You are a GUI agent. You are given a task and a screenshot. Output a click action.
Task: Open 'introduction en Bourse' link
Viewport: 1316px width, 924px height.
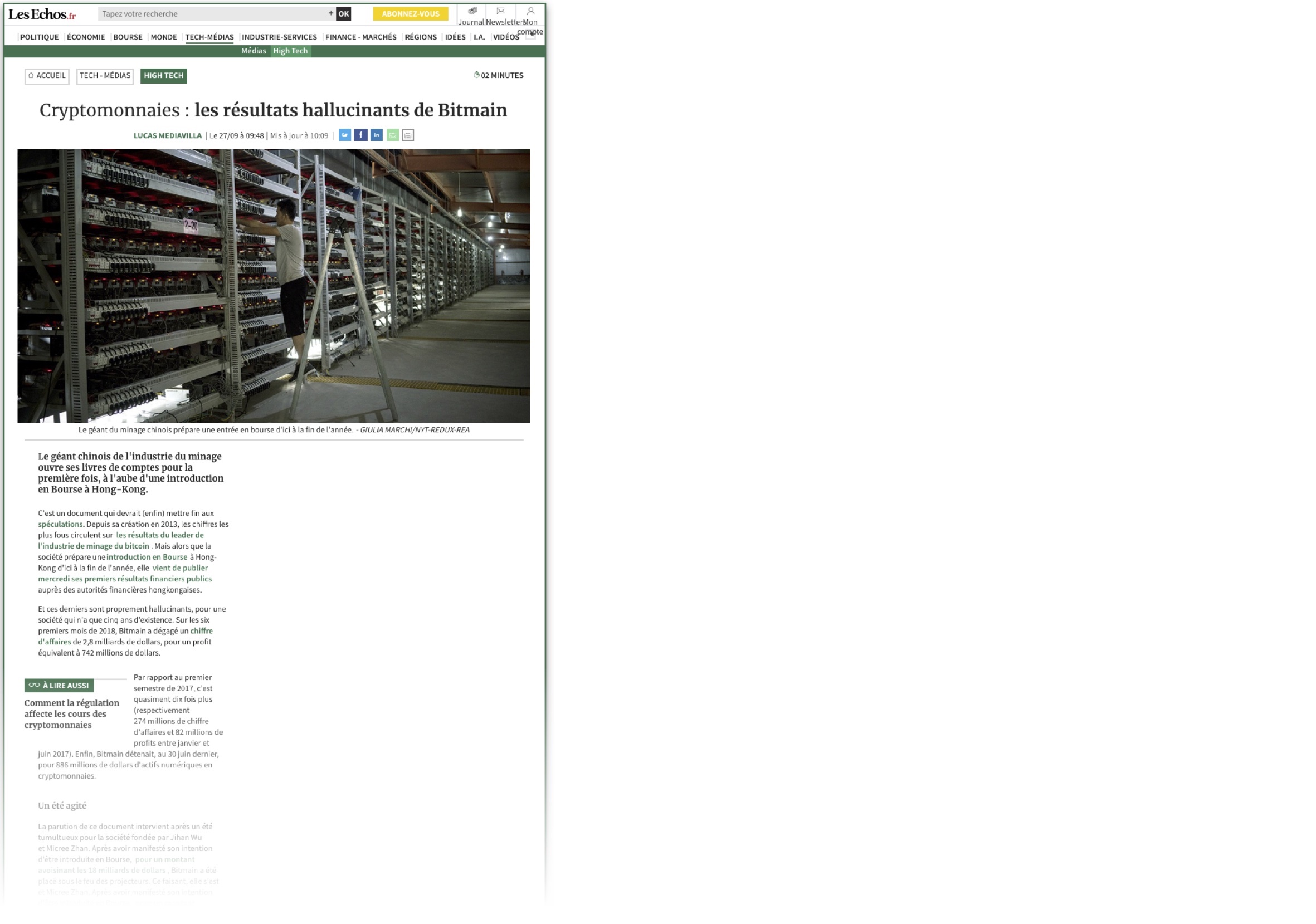pyautogui.click(x=147, y=557)
